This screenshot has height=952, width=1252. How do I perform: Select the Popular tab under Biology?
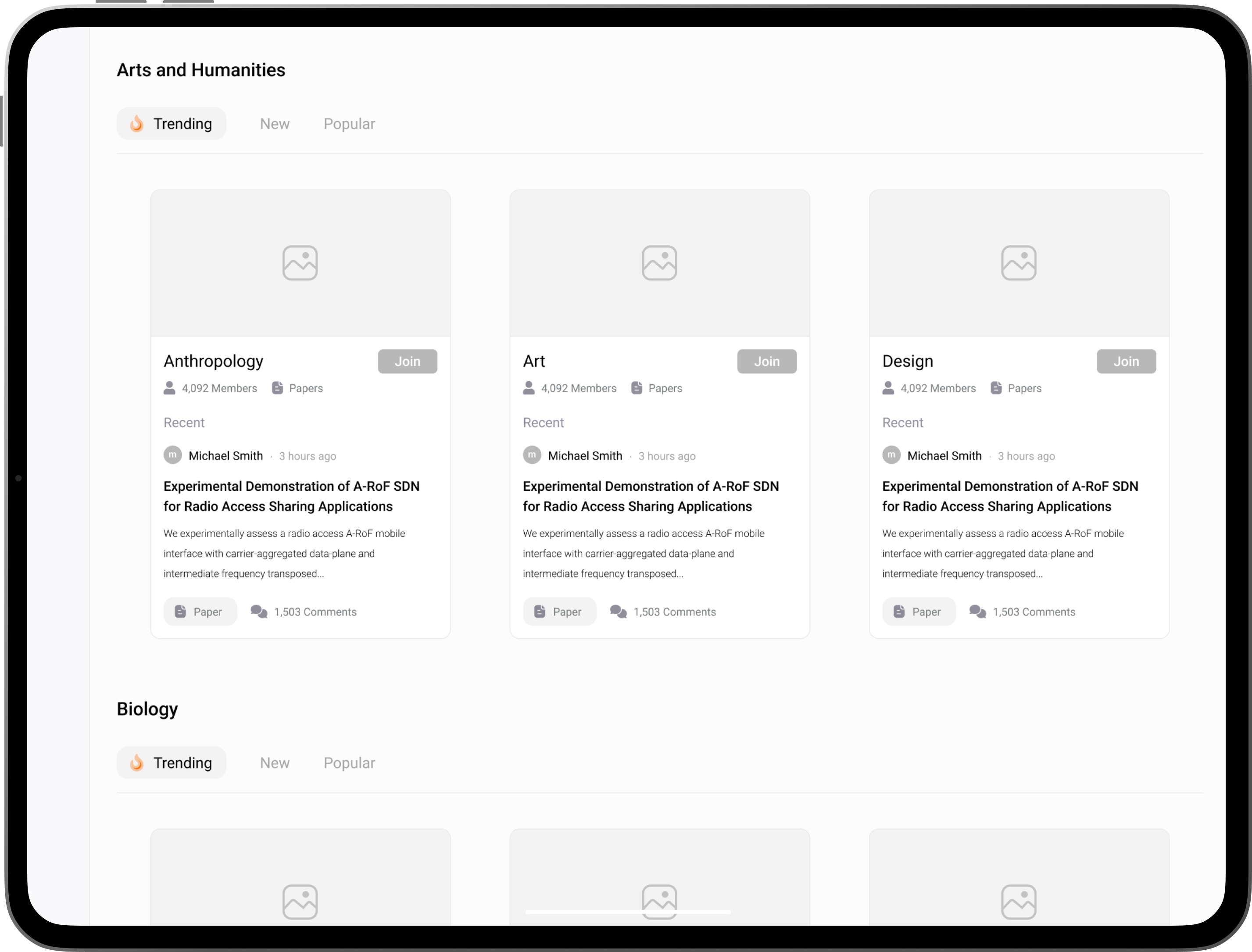click(x=349, y=763)
